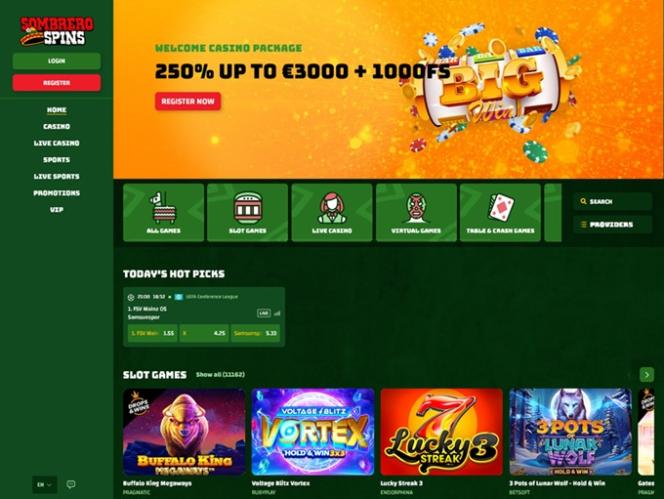The image size is (664, 499).
Task: Click the Register Now banner button
Action: click(188, 102)
